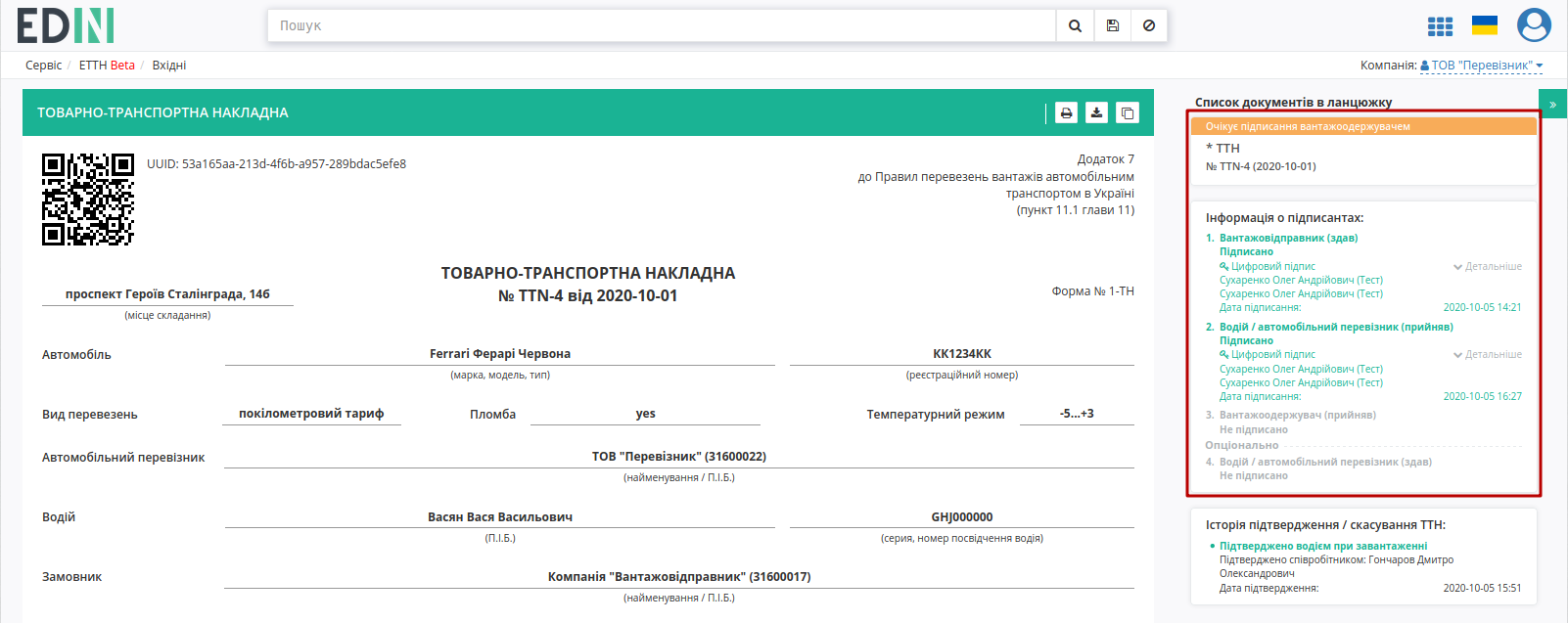Click Вантажовідправник (здав) signer heading
Viewport: 1568px width, 623px height.
coord(1288,238)
